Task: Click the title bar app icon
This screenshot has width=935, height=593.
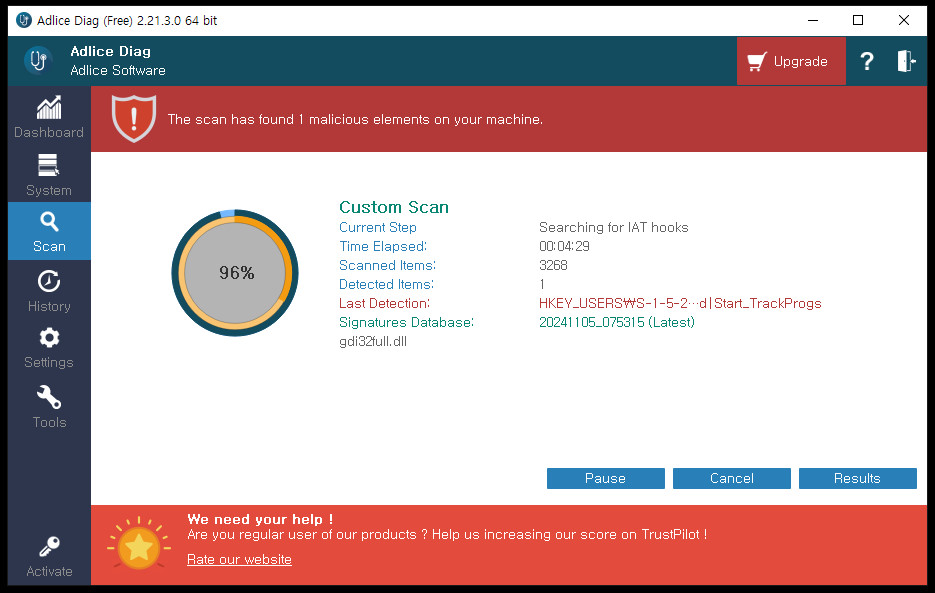Action: coord(24,20)
